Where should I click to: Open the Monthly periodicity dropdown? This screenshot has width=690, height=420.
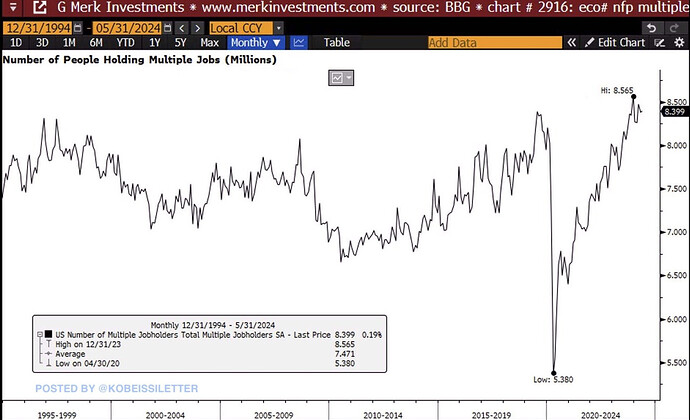pyautogui.click(x=256, y=43)
